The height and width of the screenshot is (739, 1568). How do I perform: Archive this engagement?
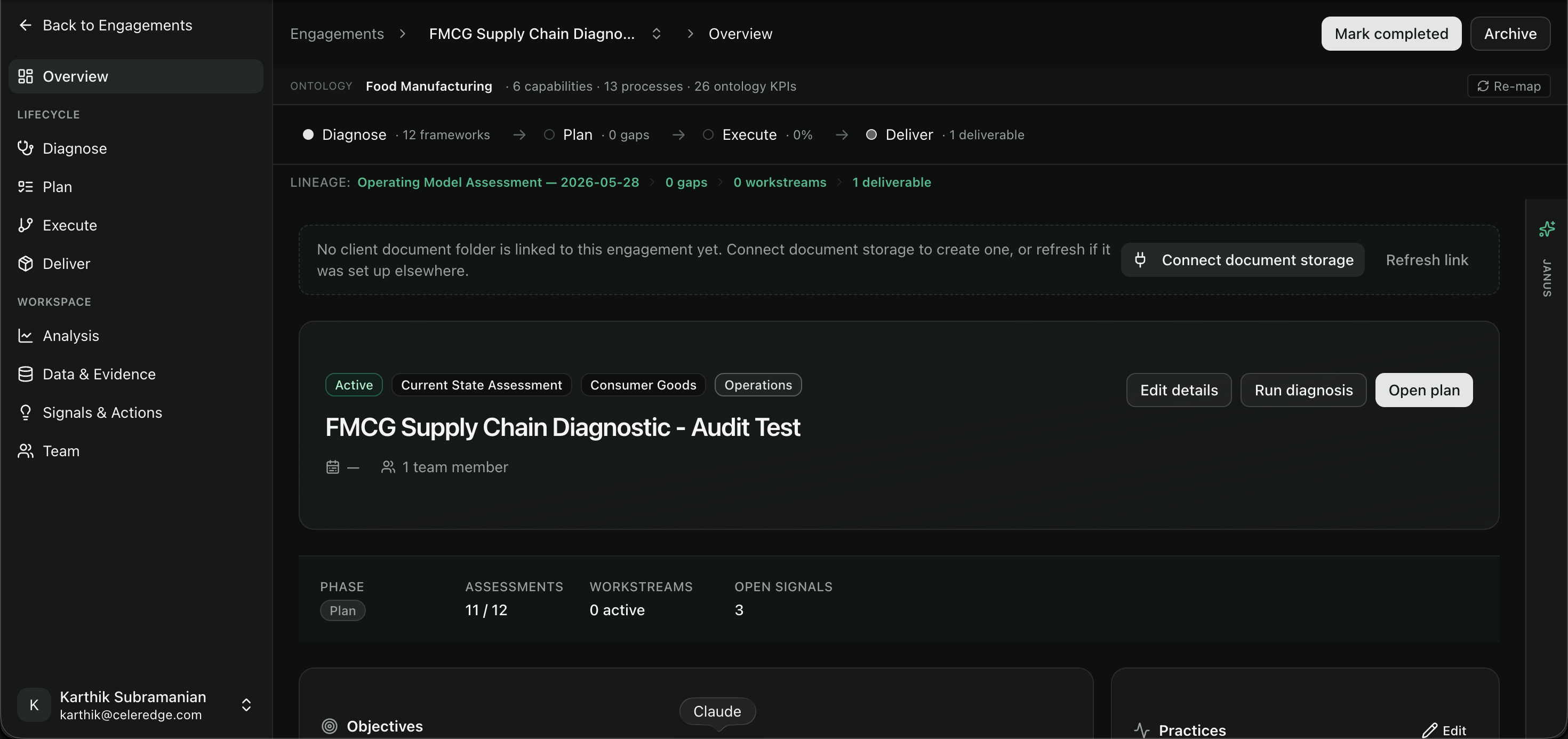1509,34
